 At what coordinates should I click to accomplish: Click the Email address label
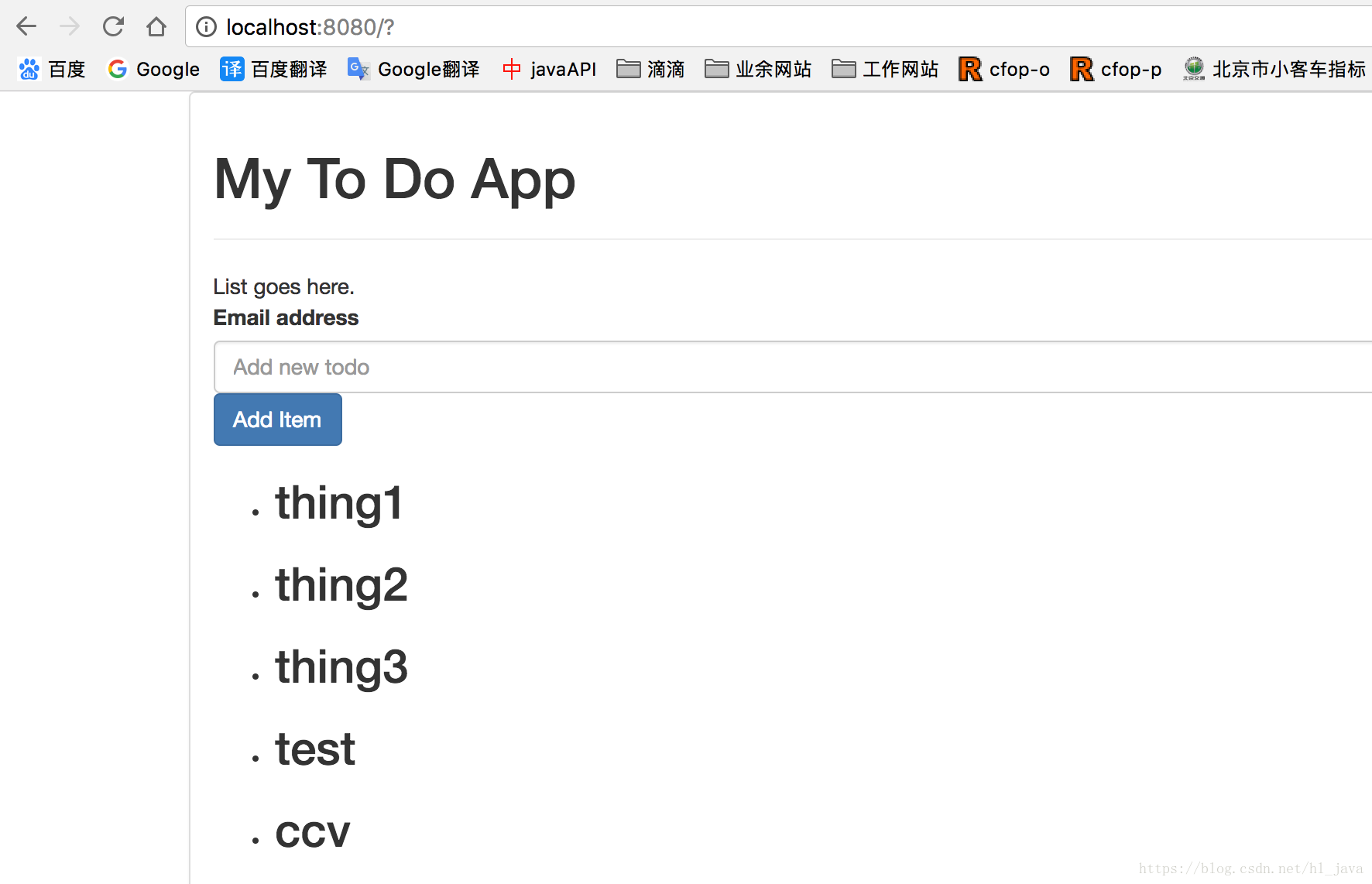pyautogui.click(x=286, y=317)
